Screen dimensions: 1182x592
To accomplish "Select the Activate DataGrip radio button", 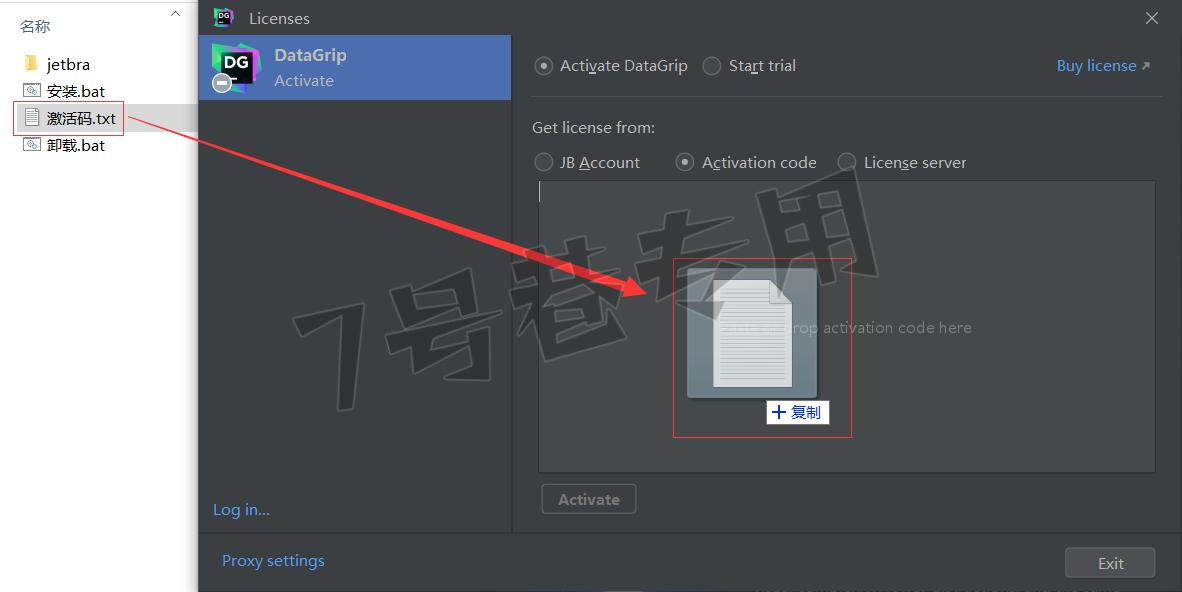I will (543, 66).
